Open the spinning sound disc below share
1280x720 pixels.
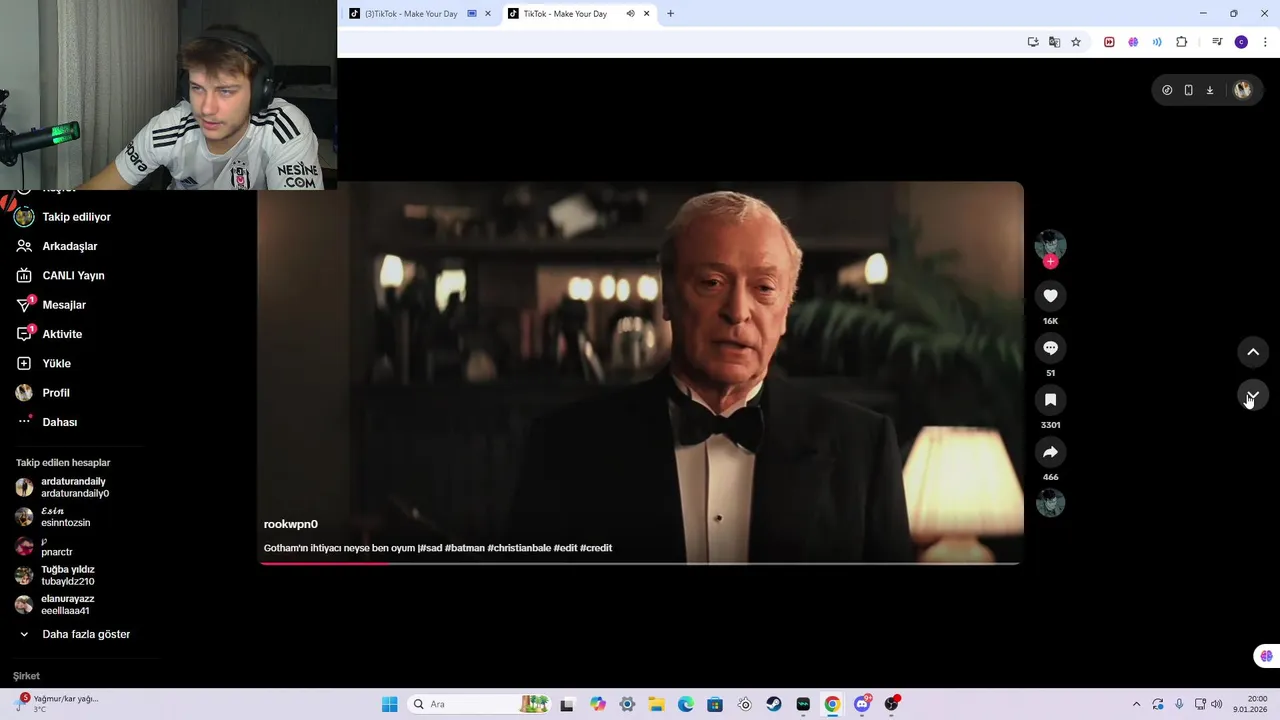click(x=1050, y=503)
